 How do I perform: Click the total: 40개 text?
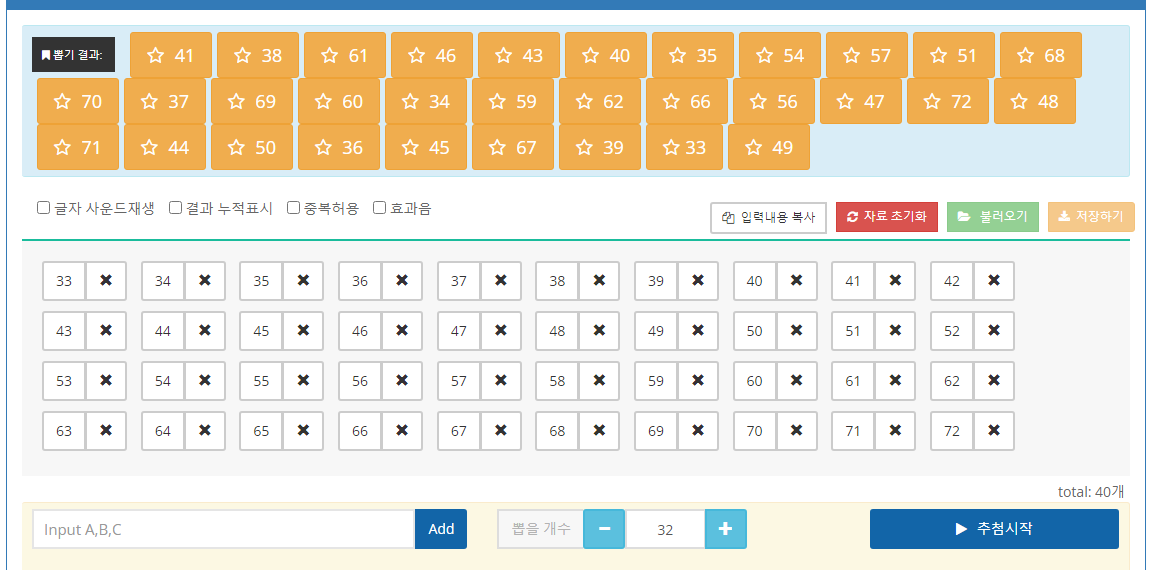1090,491
